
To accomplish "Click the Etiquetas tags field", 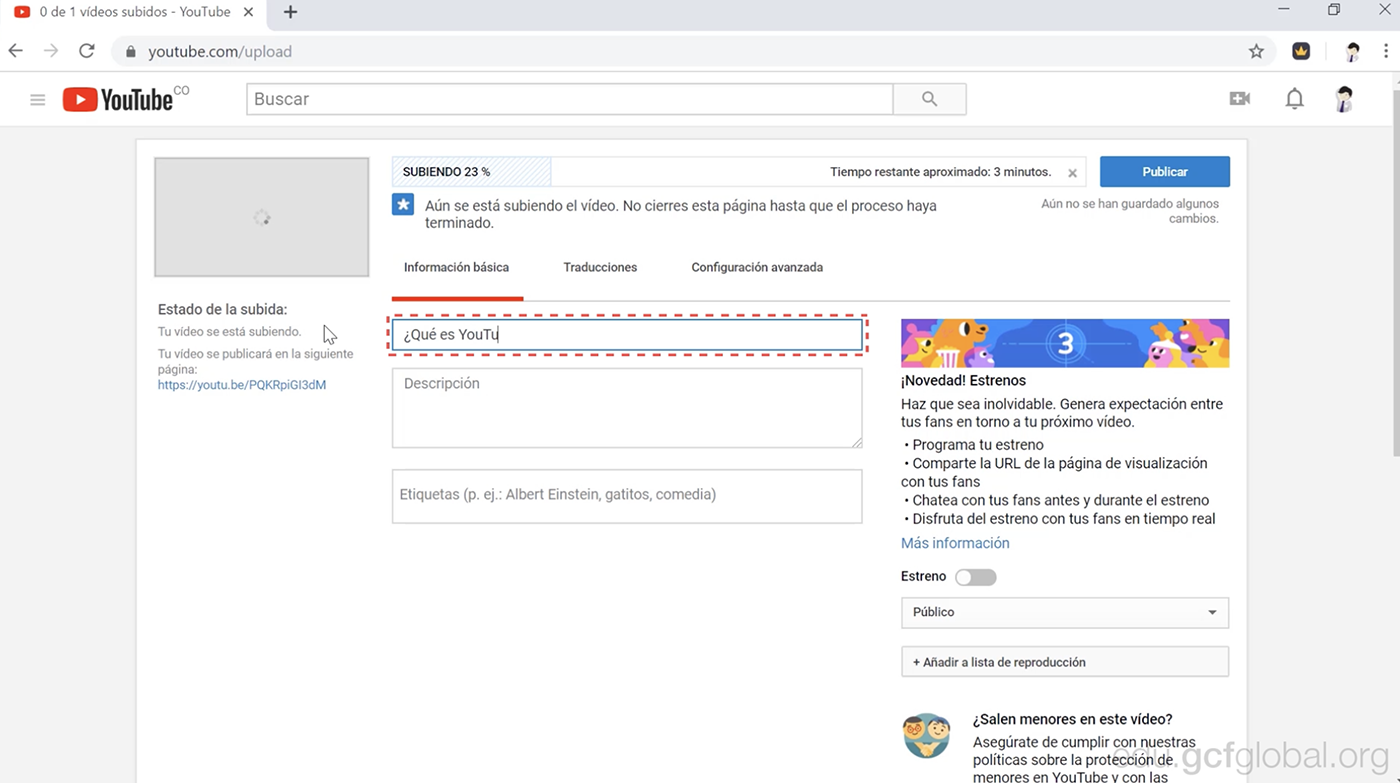I will click(627, 496).
